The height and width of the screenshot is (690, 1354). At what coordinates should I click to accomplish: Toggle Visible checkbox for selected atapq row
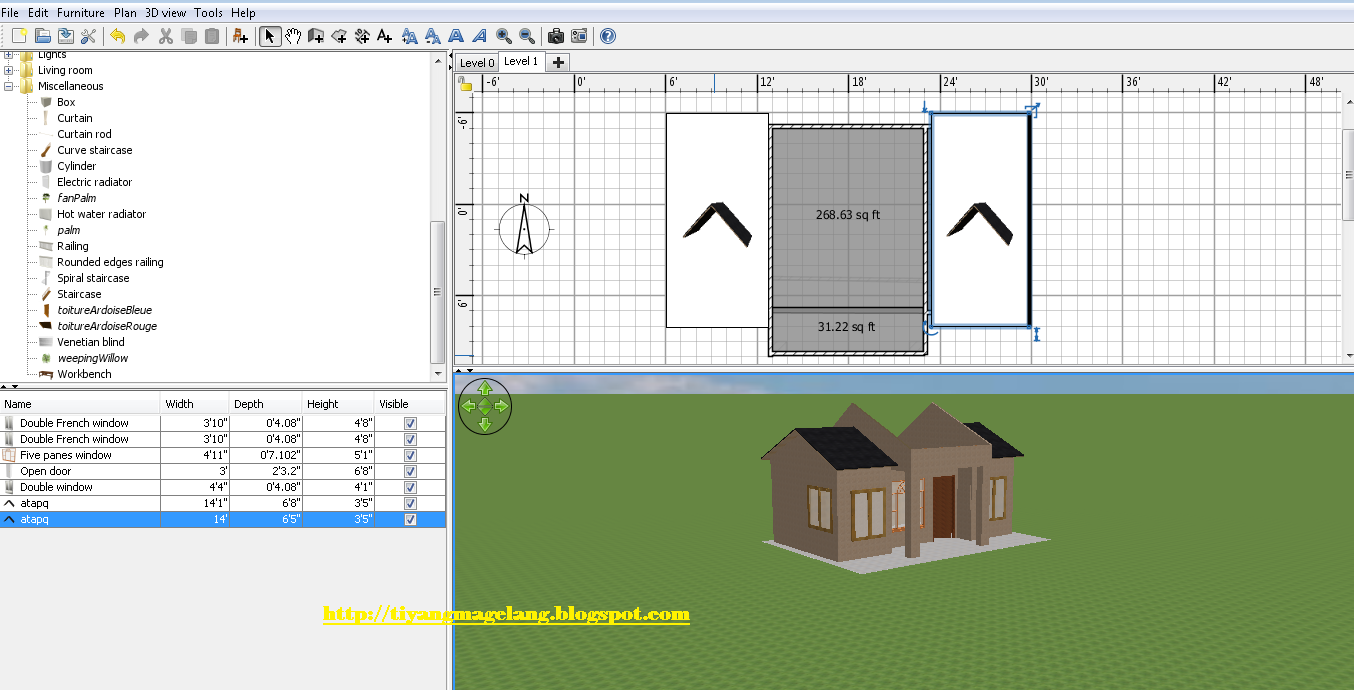[410, 520]
